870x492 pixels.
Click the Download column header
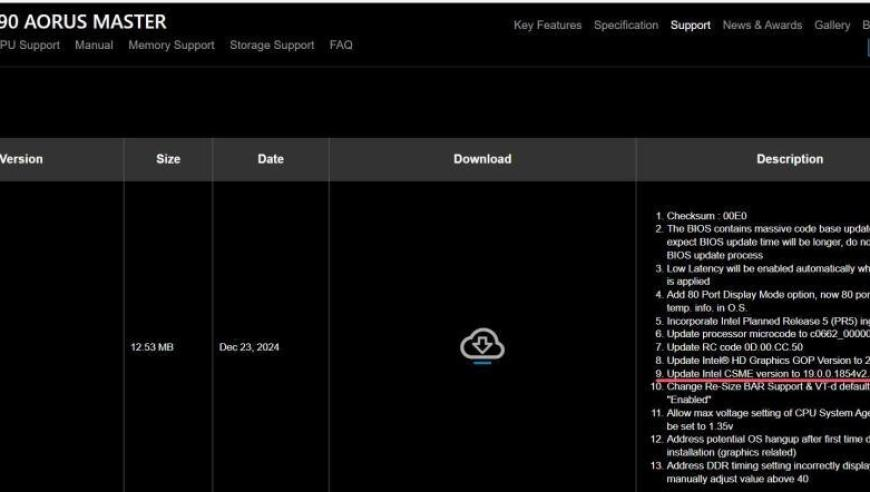click(482, 159)
